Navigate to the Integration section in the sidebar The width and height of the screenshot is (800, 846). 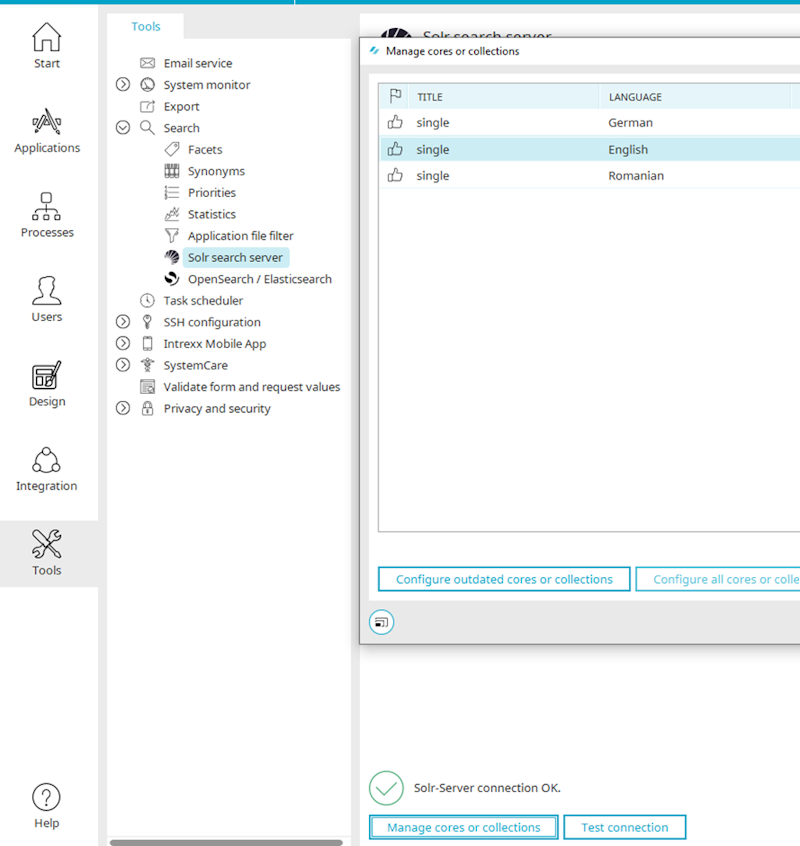46,468
